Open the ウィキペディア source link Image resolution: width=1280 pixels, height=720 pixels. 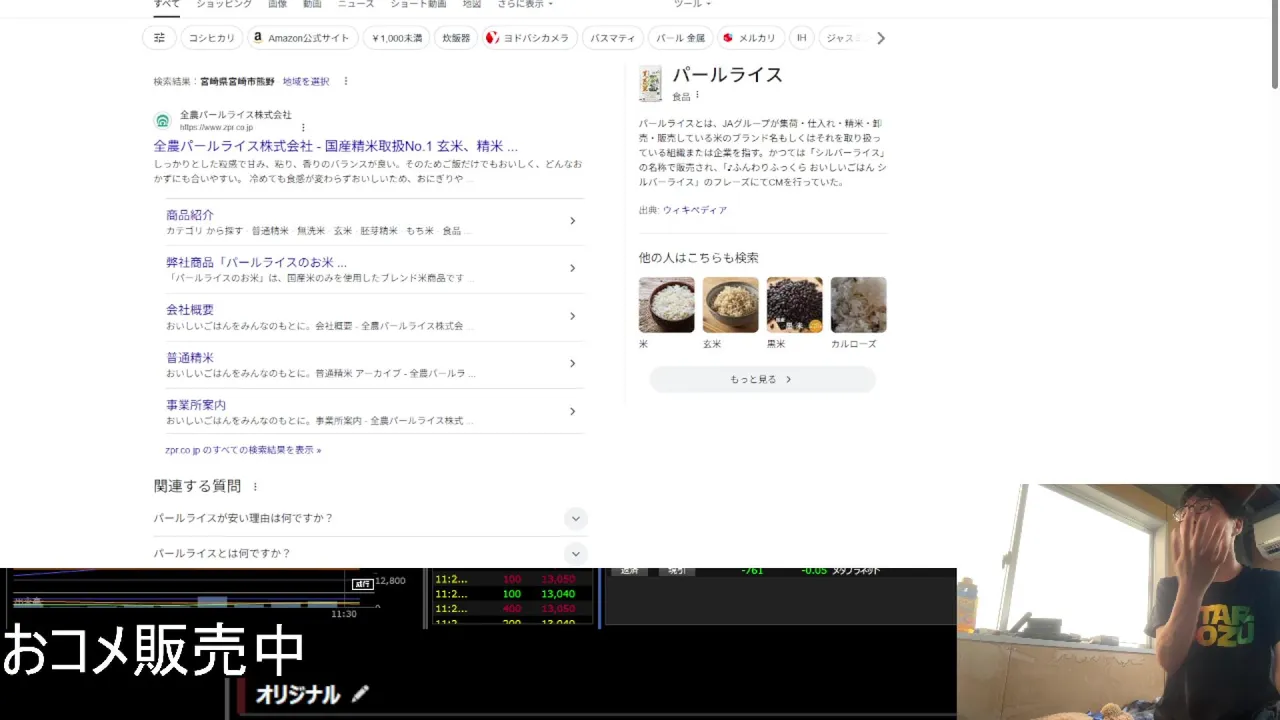[695, 210]
